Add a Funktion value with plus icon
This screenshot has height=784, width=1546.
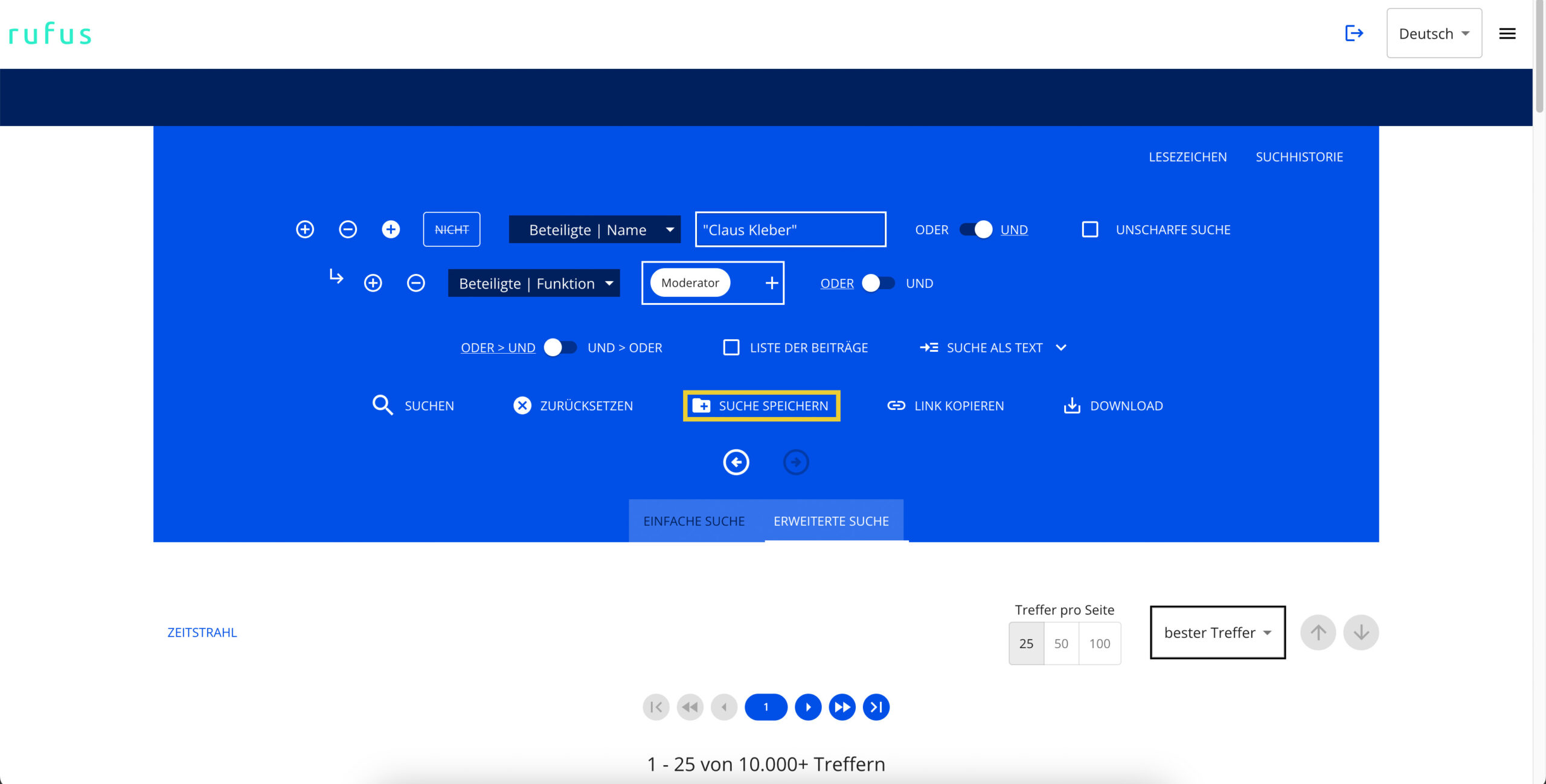tap(771, 283)
